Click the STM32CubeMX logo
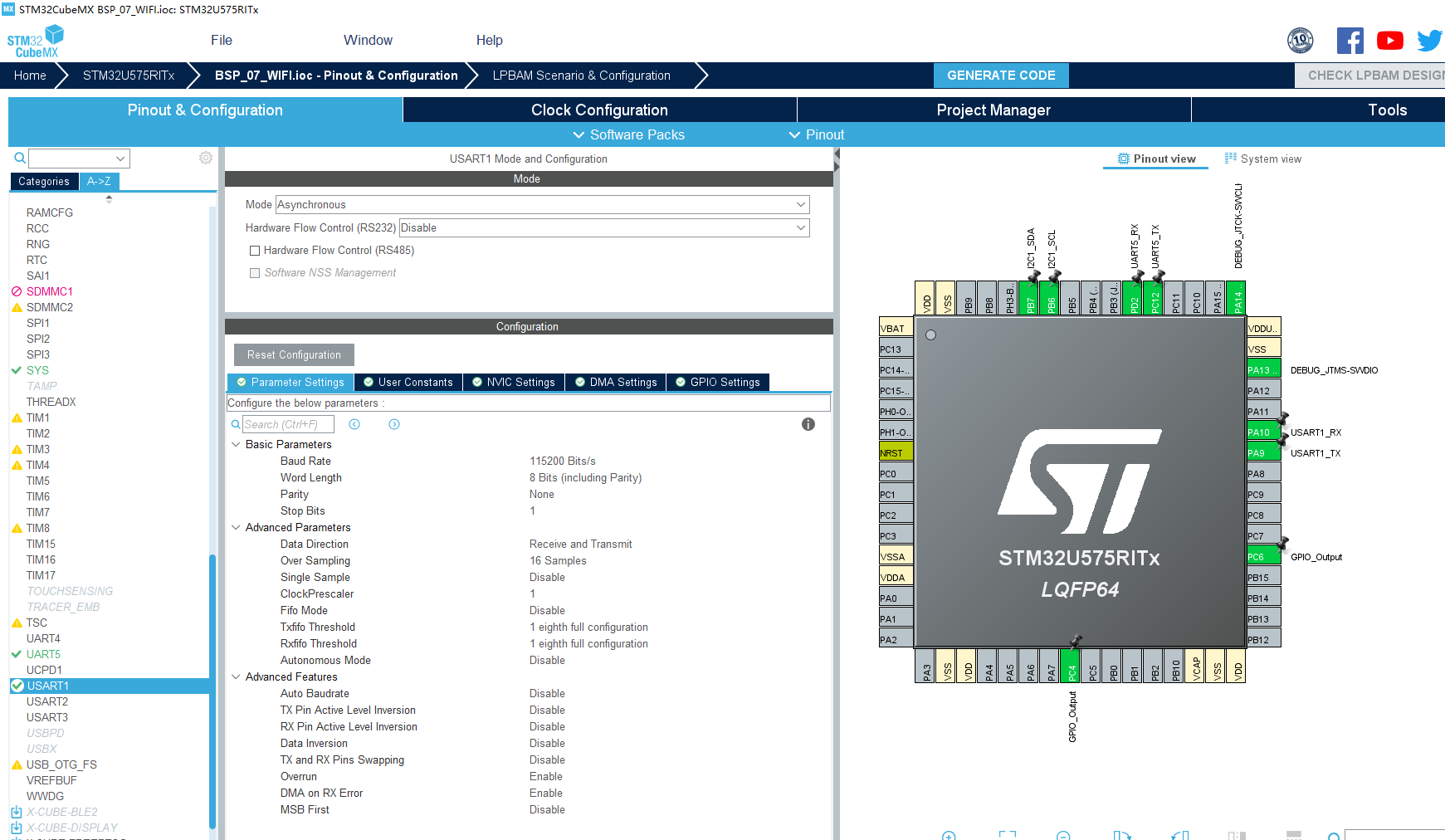 [x=35, y=41]
